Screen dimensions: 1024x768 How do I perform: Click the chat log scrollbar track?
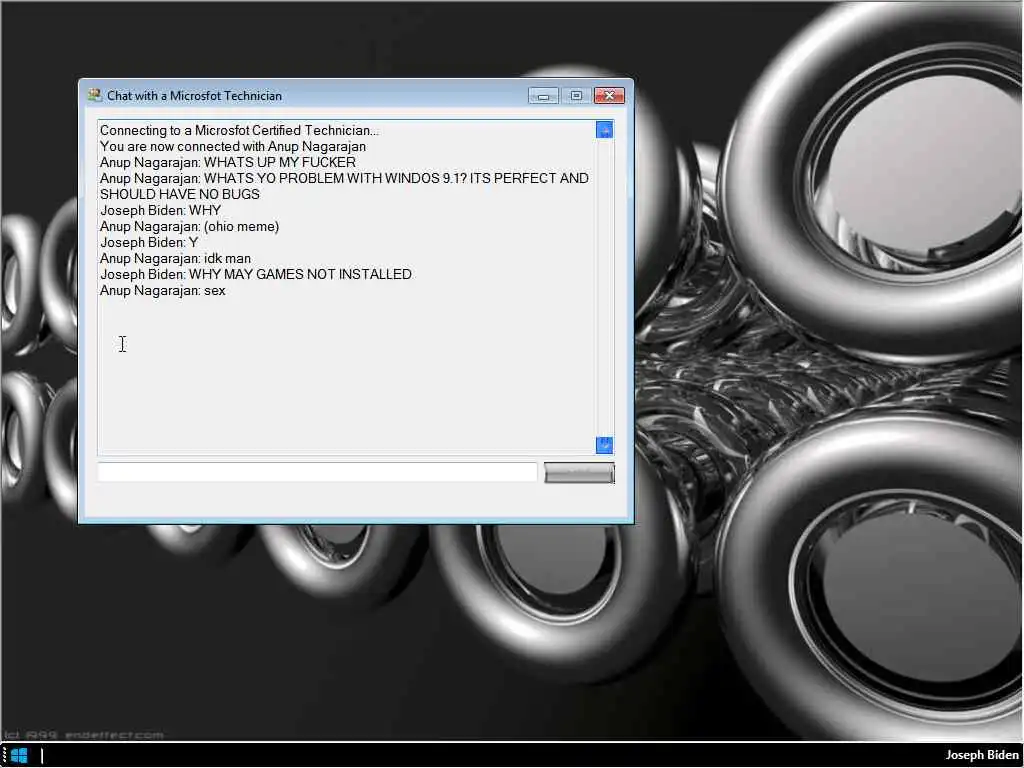tap(604, 287)
